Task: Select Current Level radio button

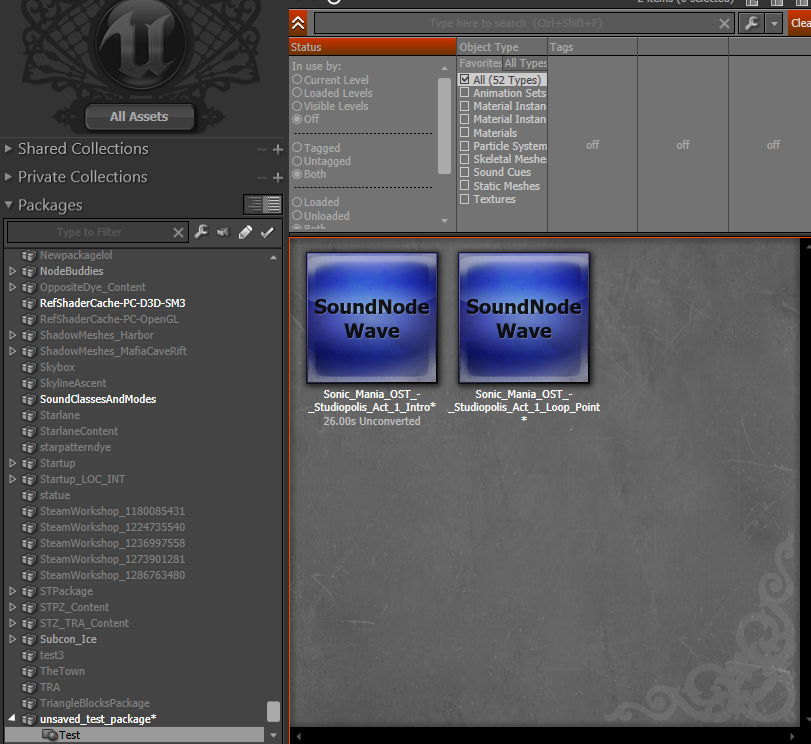Action: 297,80
